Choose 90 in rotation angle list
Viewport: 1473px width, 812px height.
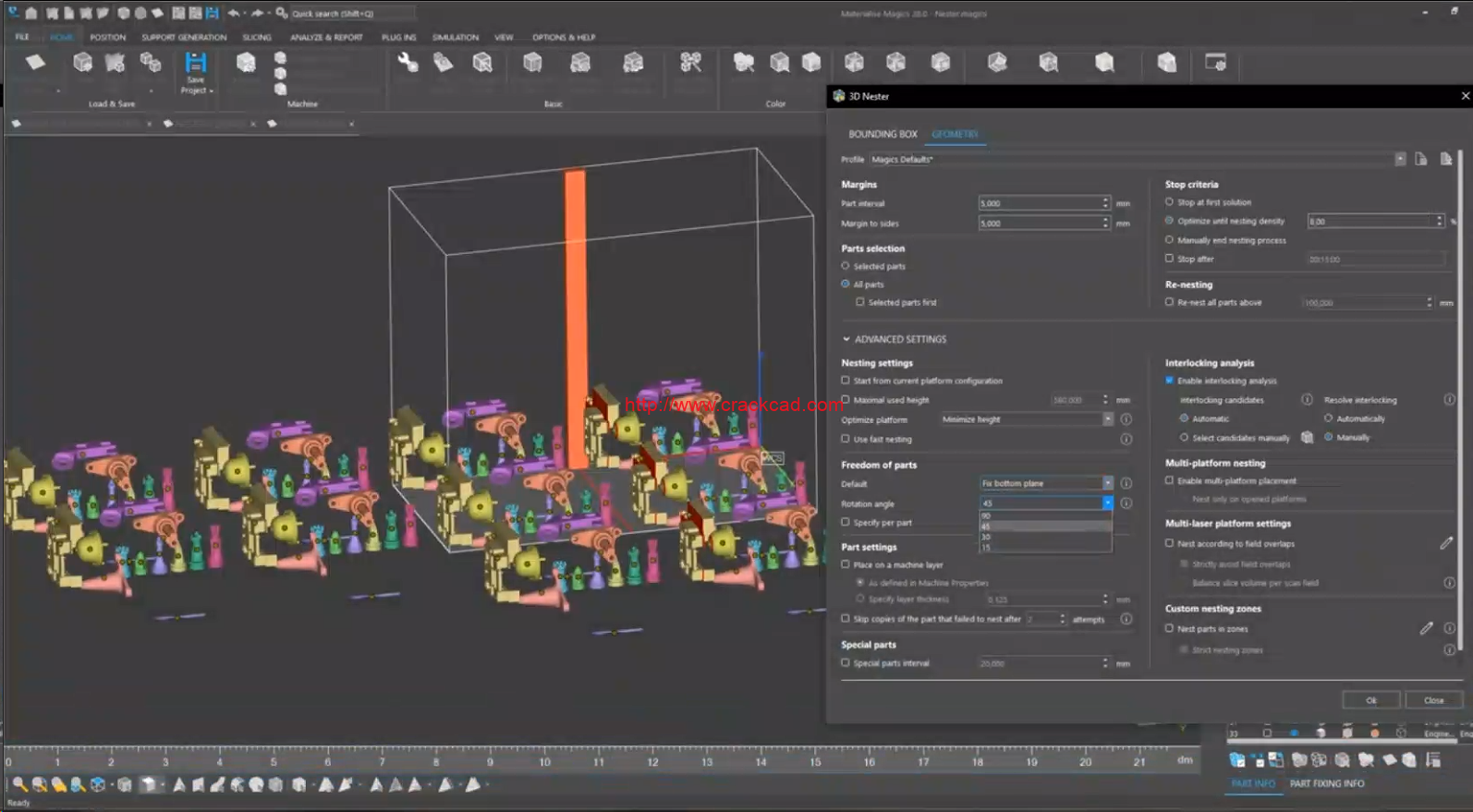point(1045,516)
